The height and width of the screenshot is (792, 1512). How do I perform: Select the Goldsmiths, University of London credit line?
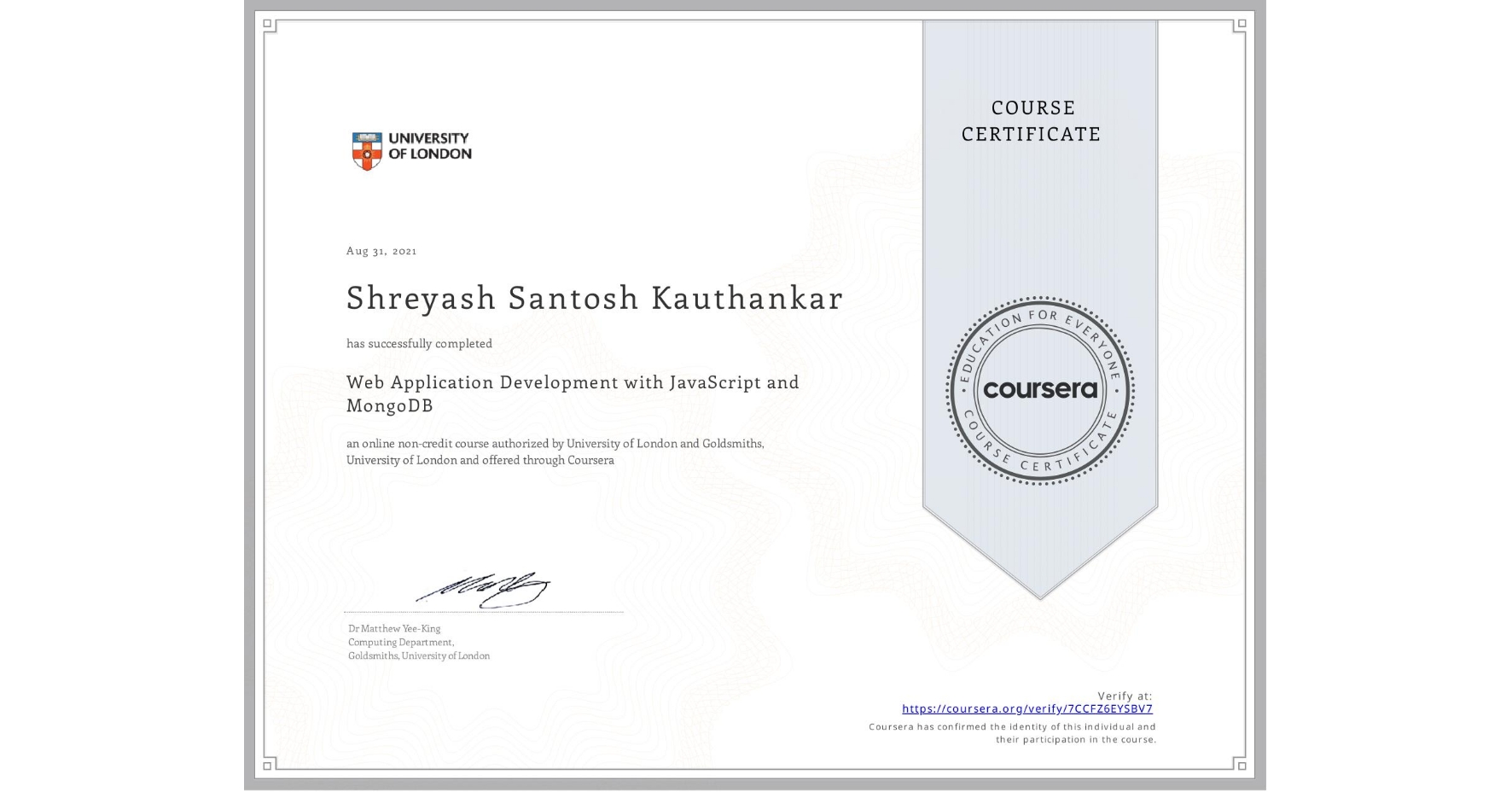tap(417, 655)
